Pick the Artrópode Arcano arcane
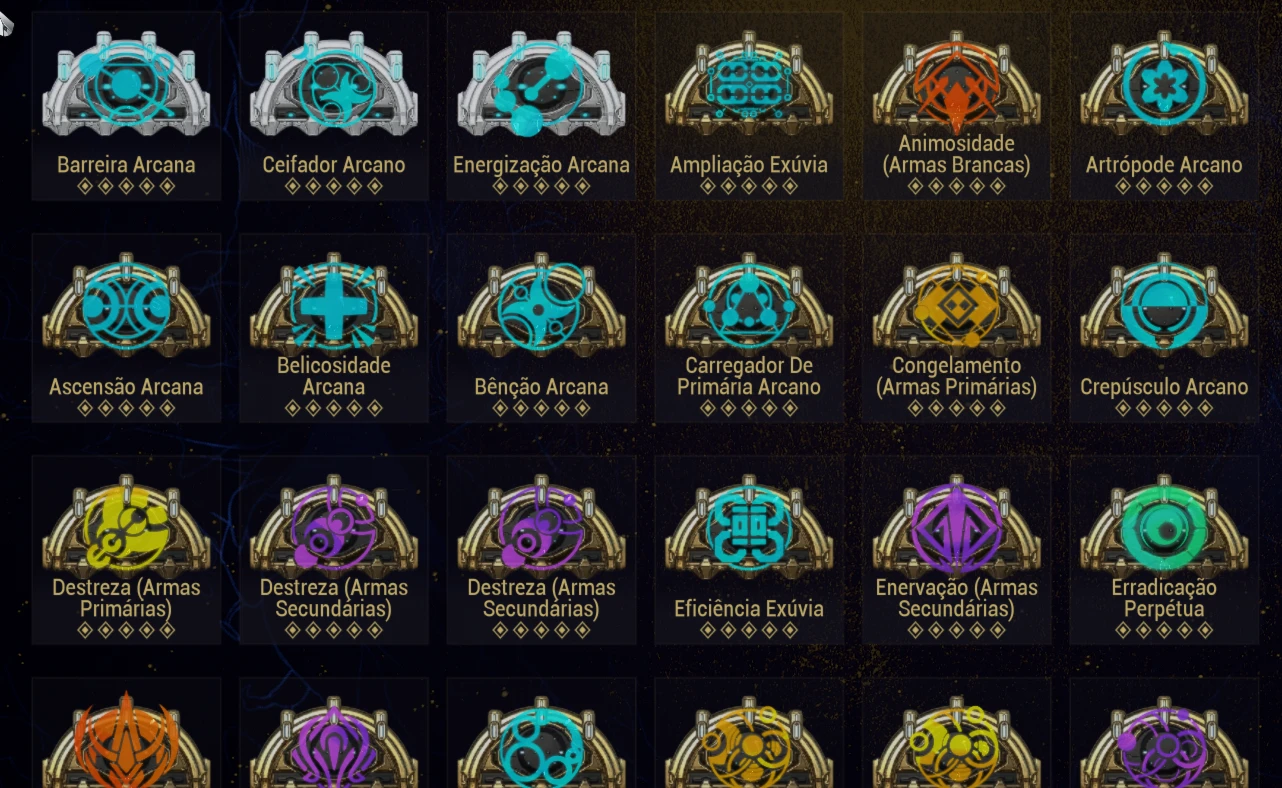 pyautogui.click(x=1164, y=106)
